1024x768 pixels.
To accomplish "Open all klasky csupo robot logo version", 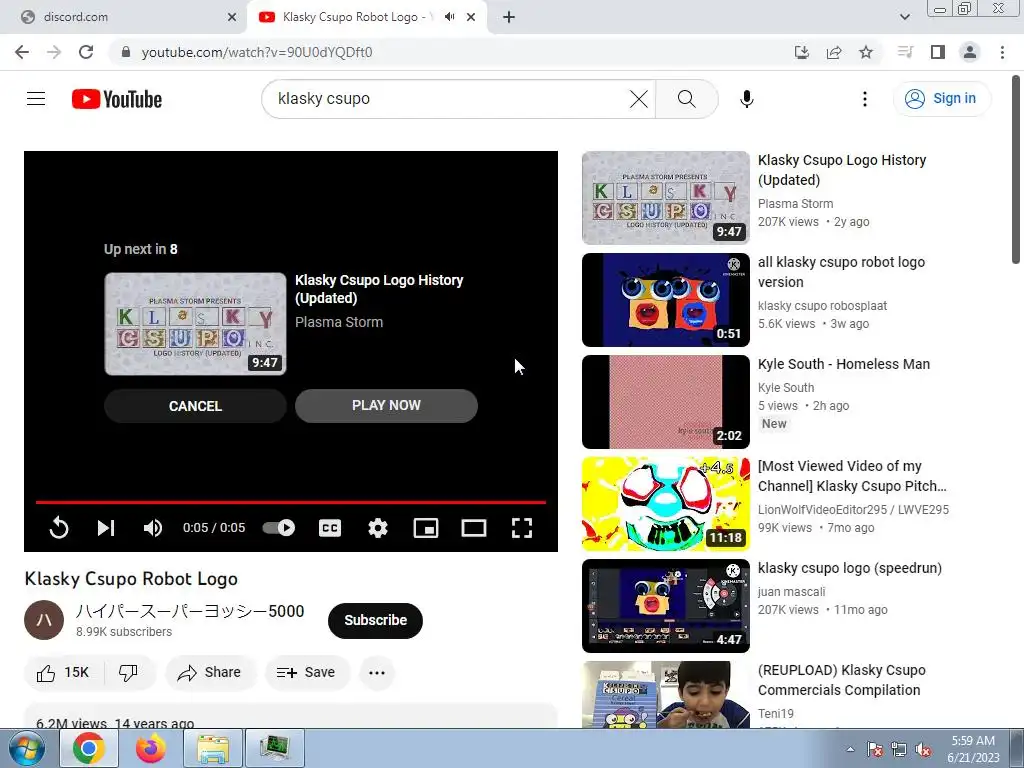I will pos(841,272).
